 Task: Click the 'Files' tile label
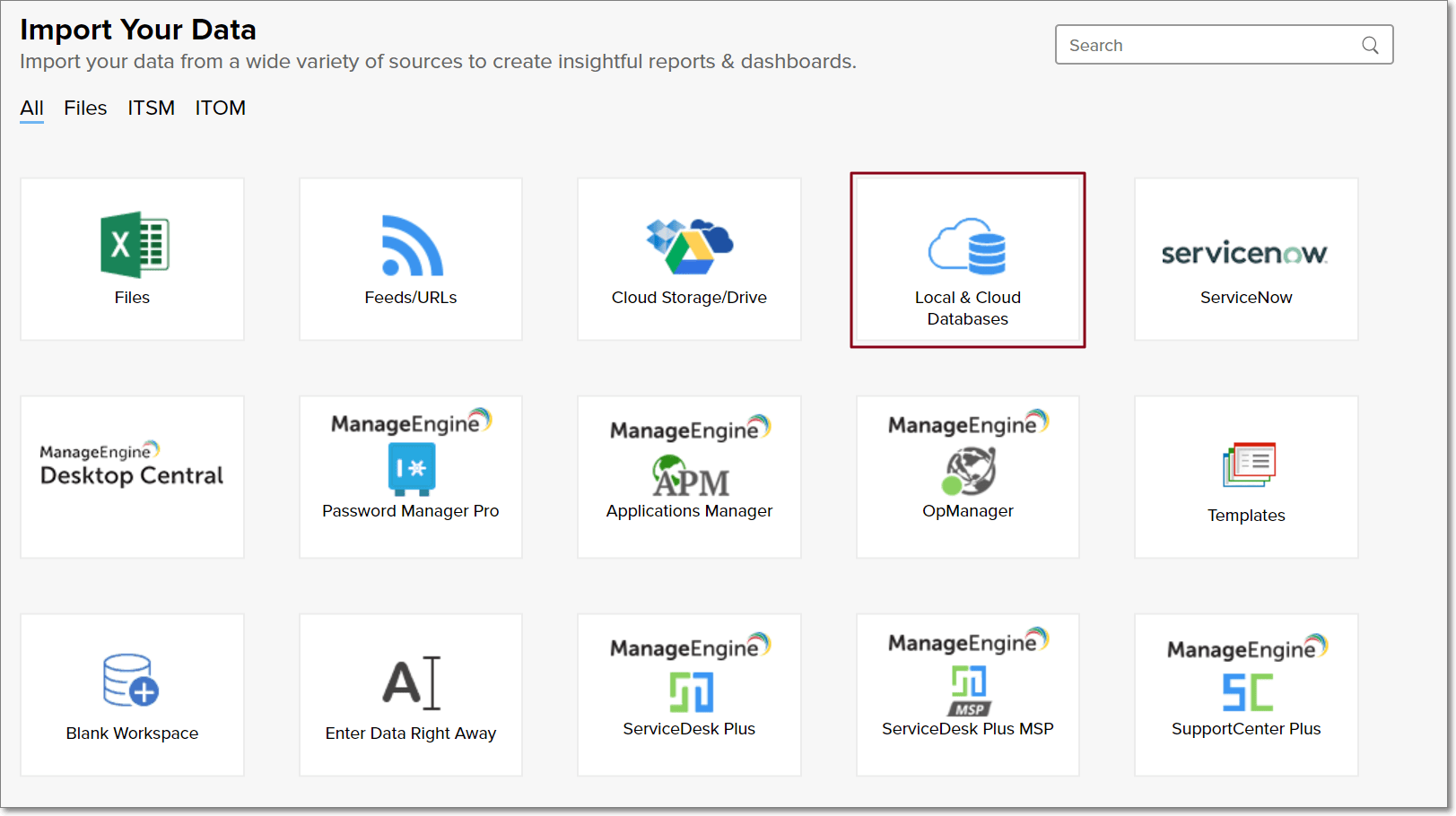[x=132, y=298]
